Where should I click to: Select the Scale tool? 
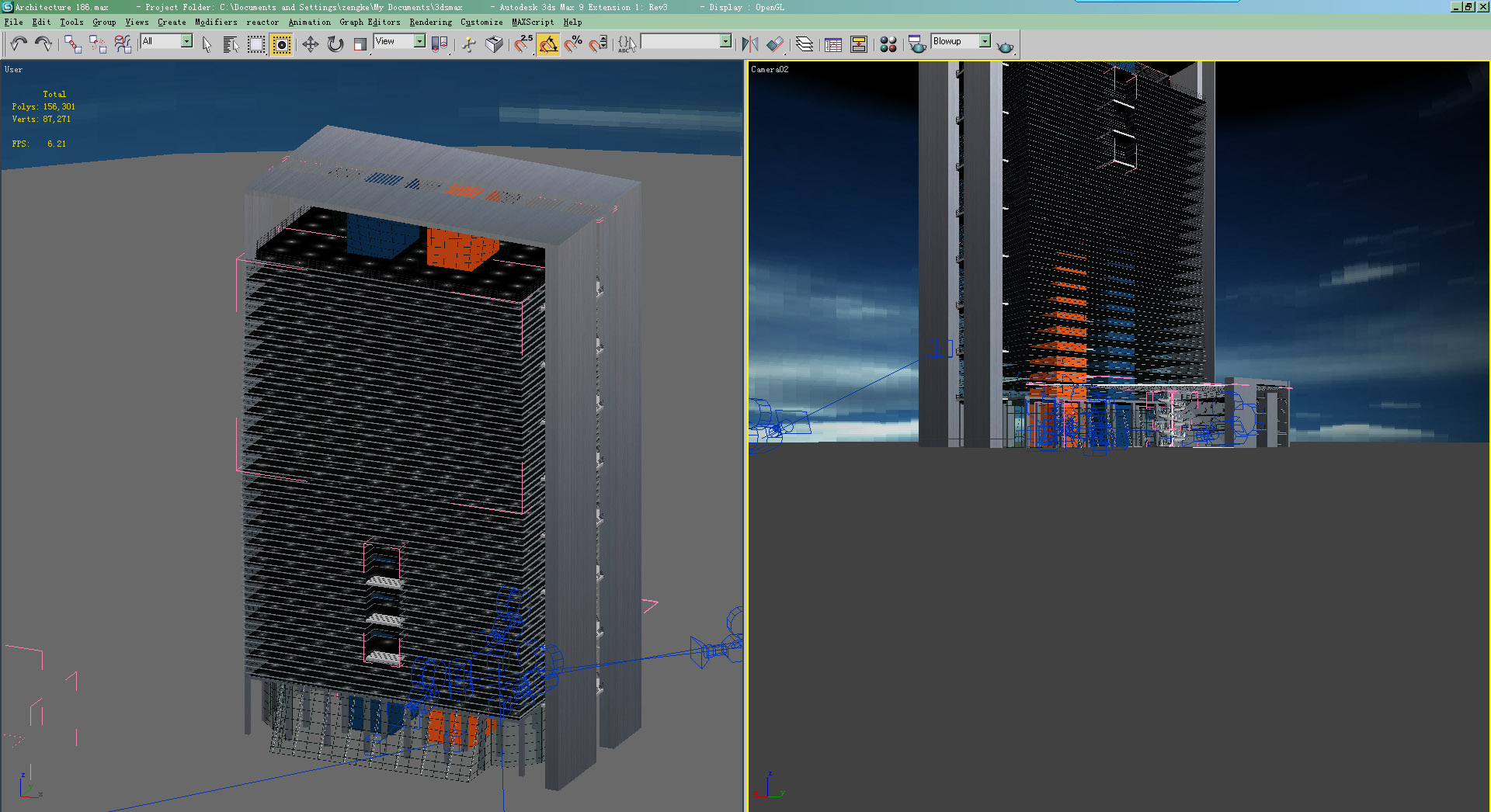[x=360, y=43]
